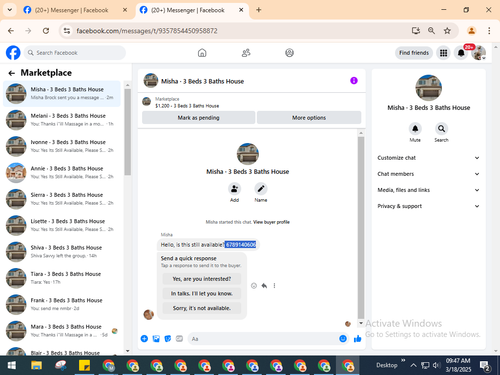Open Tiara - 3 Beds 3 Baths House chat
Viewport: 500px width, 375px height.
coord(62,278)
